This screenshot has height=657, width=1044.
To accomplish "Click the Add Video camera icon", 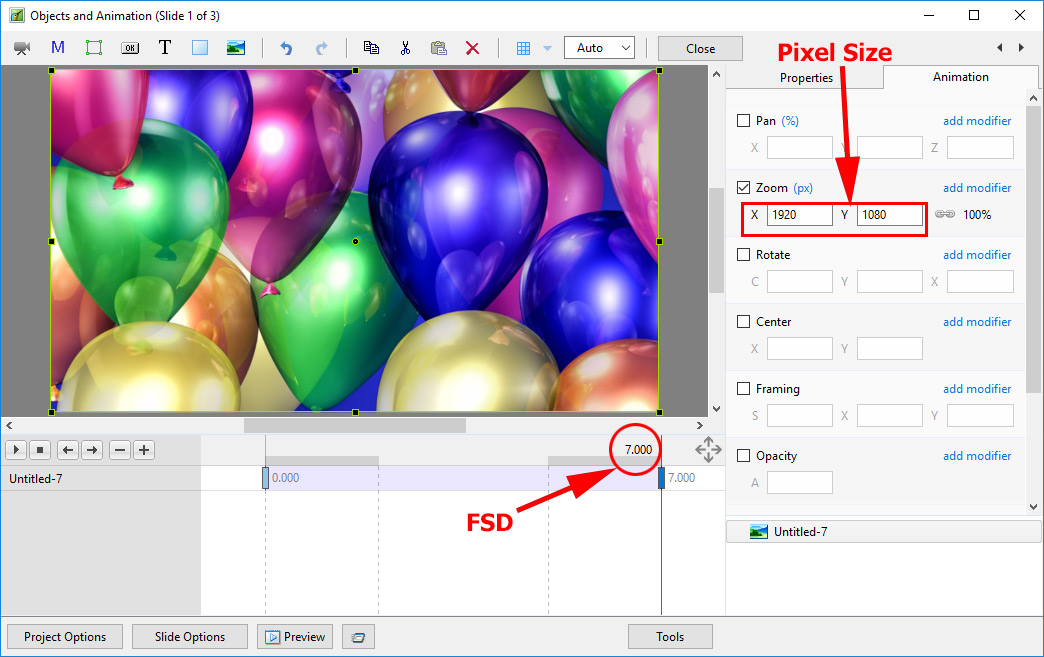I will click(x=22, y=48).
